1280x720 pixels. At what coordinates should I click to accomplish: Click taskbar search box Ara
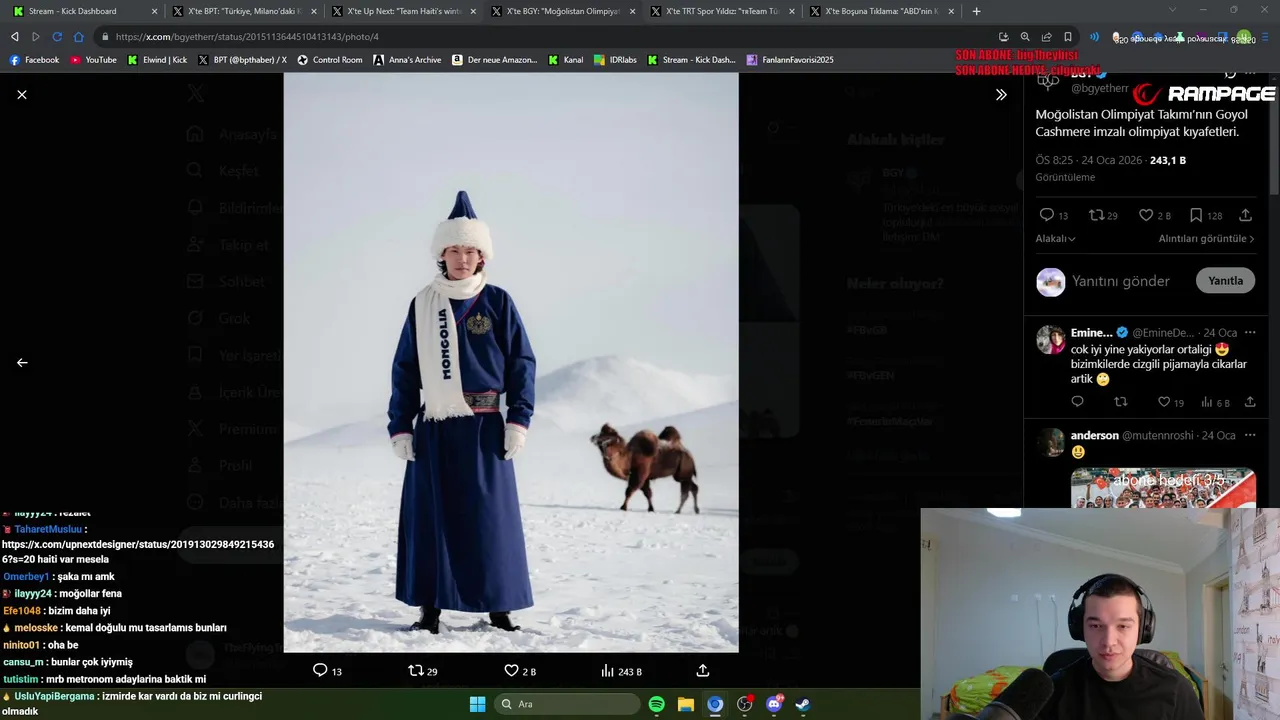point(567,704)
